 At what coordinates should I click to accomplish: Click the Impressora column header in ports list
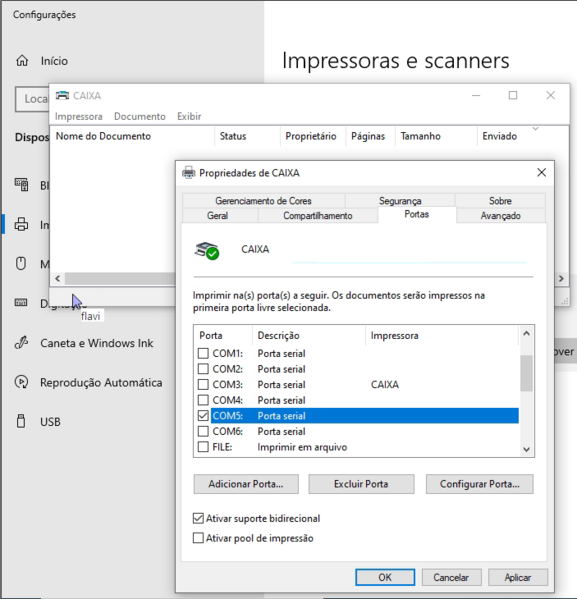442,335
